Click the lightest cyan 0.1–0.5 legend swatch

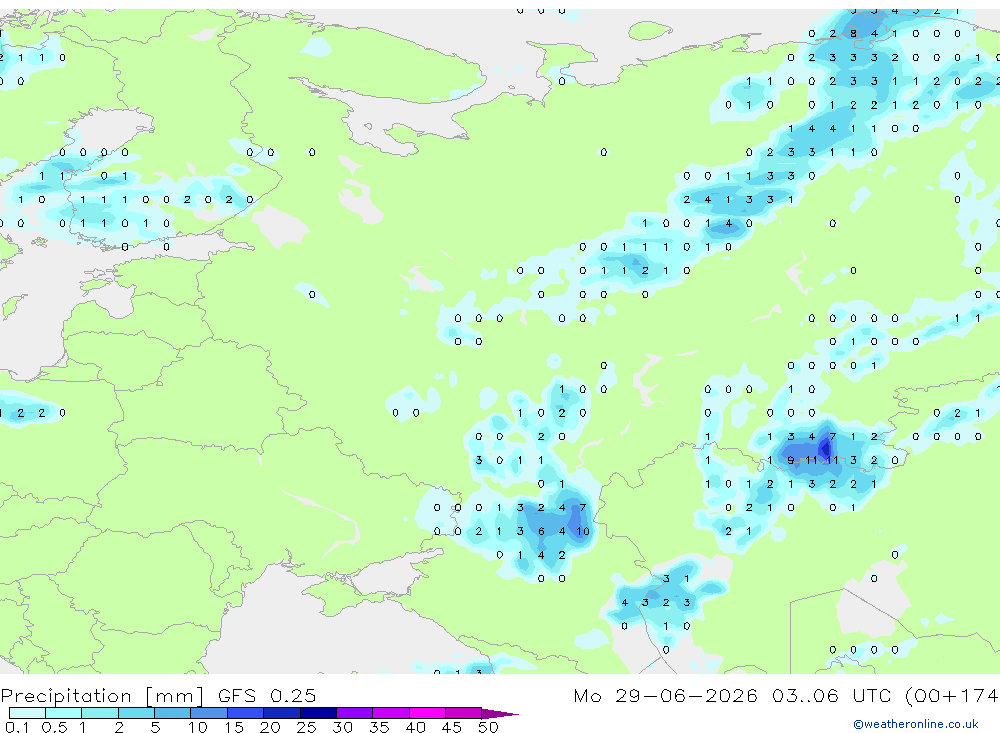point(27,713)
